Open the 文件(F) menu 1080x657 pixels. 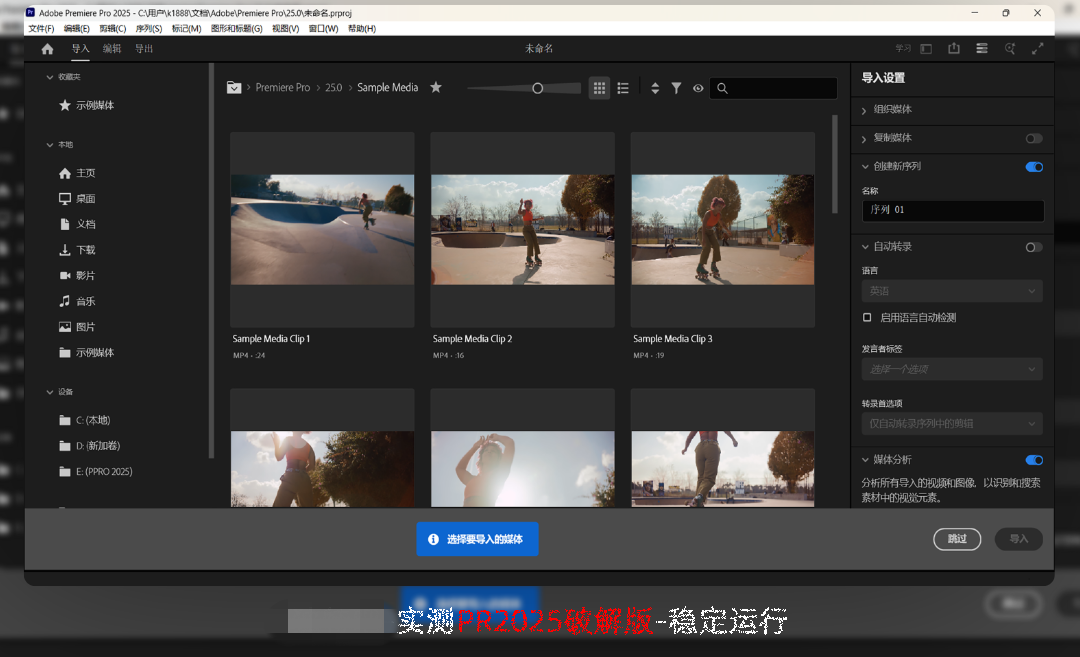41,29
